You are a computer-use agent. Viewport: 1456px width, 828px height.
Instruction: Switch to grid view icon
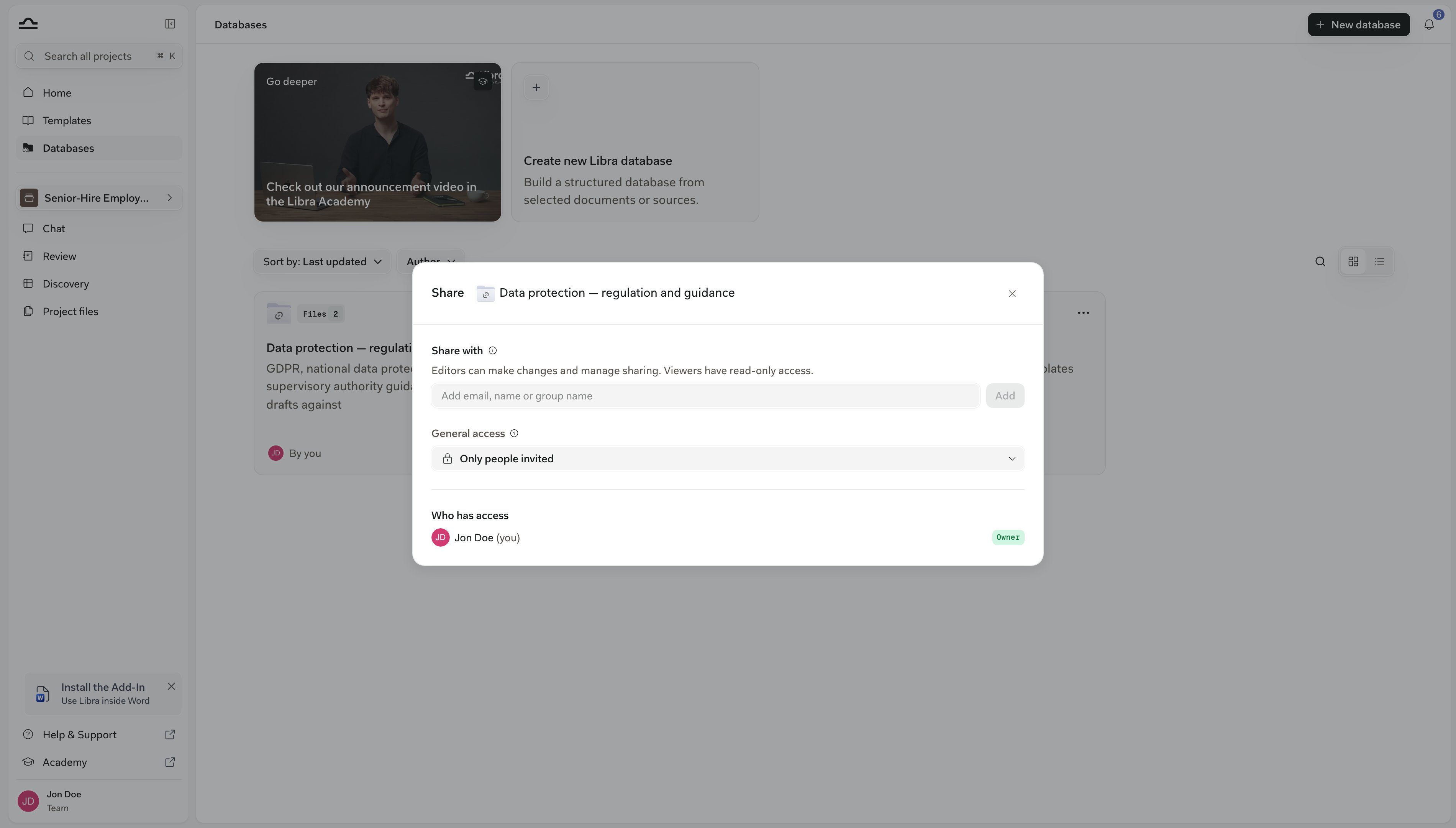click(1353, 261)
